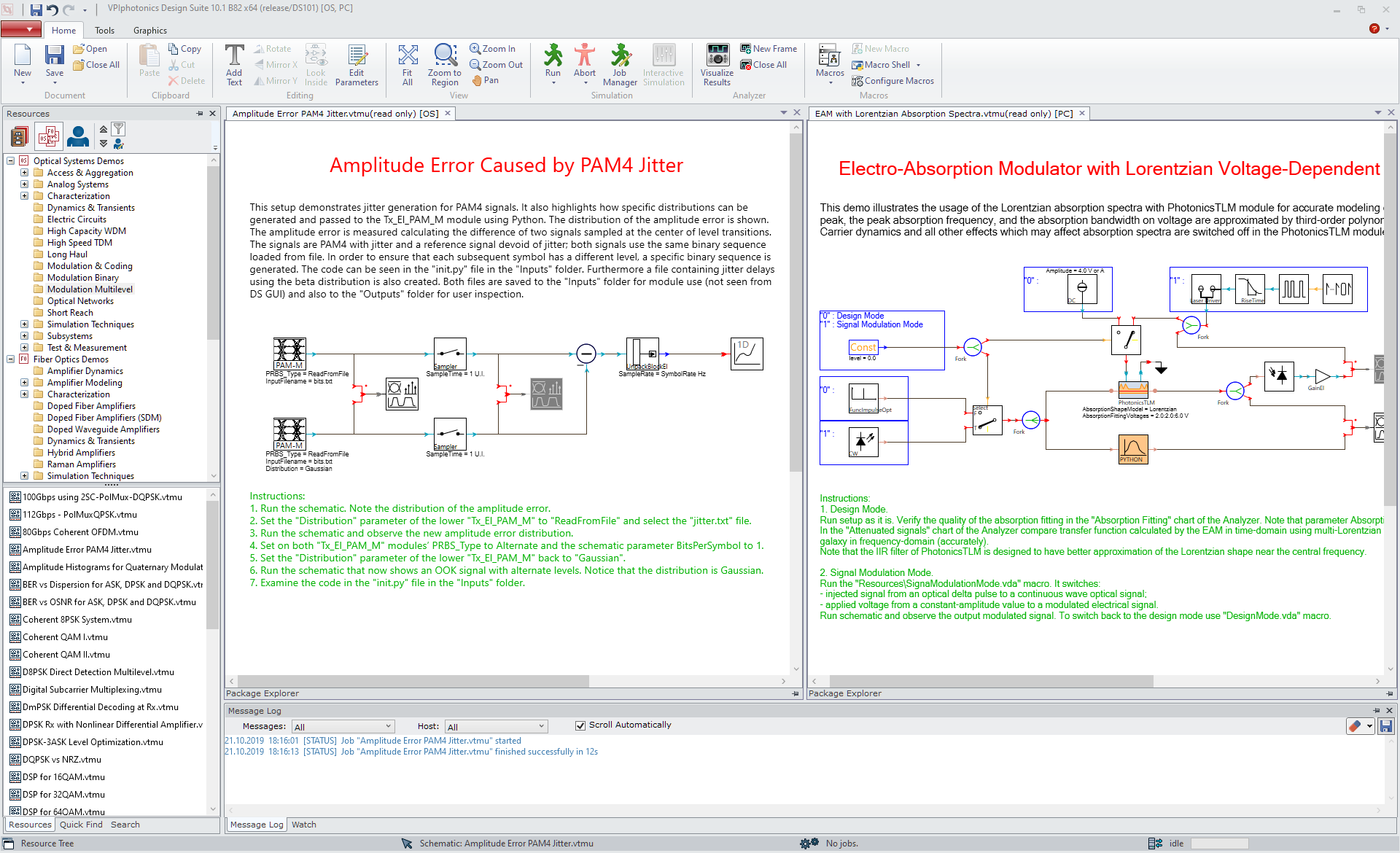The width and height of the screenshot is (1400, 853).
Task: Open Host filter dropdown
Action: (496, 726)
